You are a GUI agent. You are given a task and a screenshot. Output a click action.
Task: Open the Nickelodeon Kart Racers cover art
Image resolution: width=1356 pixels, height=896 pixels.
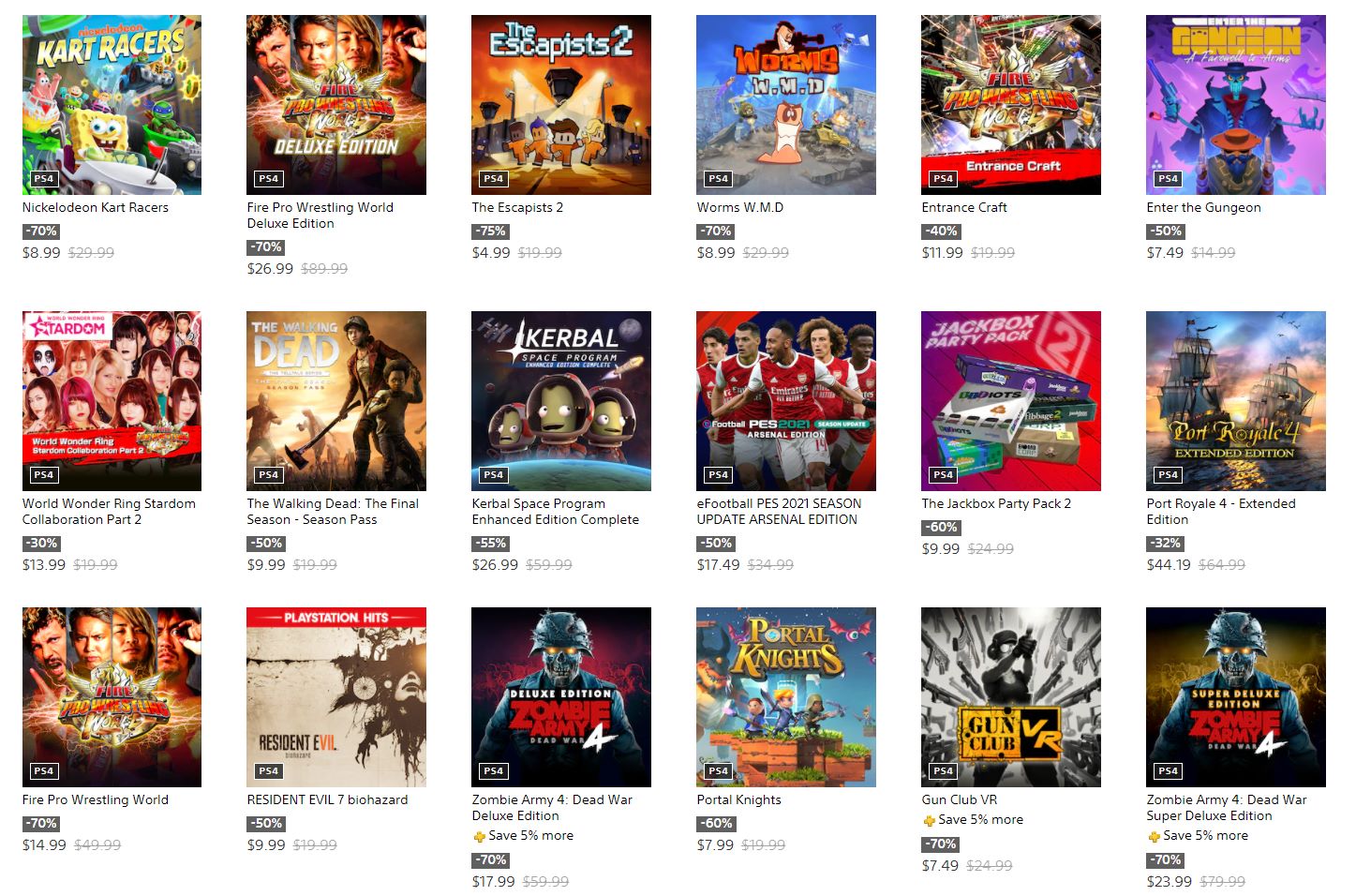coord(112,105)
